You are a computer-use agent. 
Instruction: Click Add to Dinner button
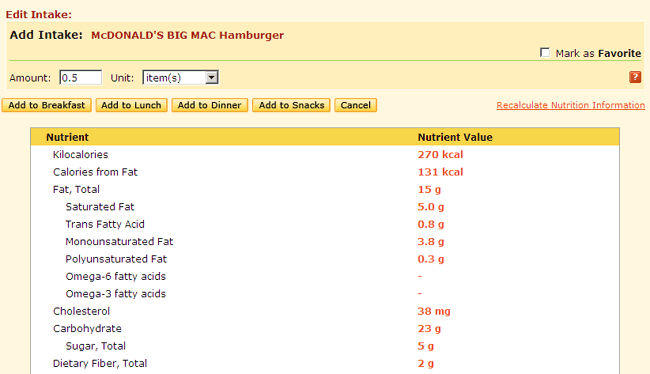point(209,105)
